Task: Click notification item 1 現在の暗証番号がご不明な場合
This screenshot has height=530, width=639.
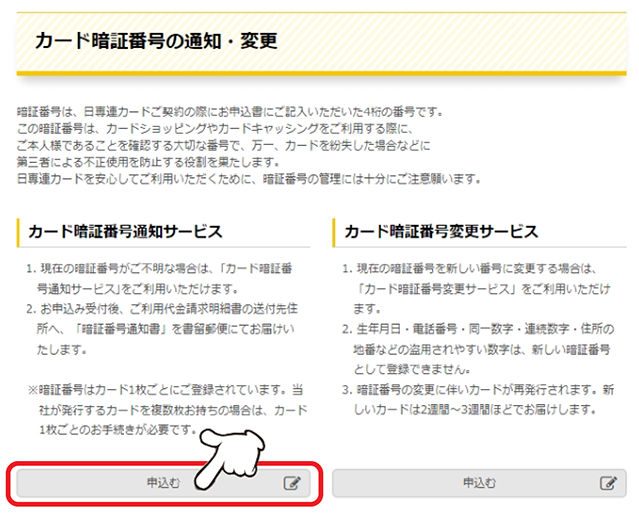Action: point(159,279)
